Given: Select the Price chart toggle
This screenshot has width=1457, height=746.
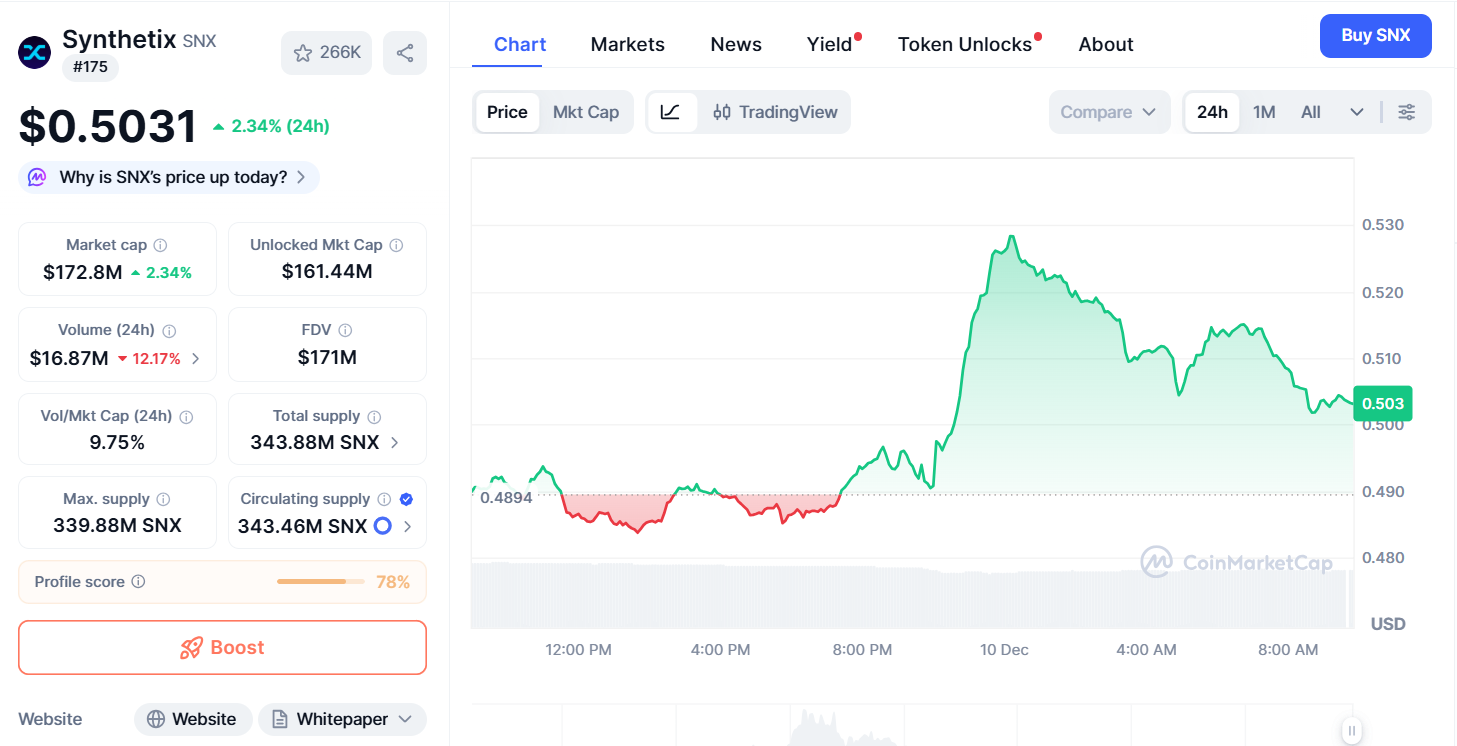Looking at the screenshot, I should point(507,112).
